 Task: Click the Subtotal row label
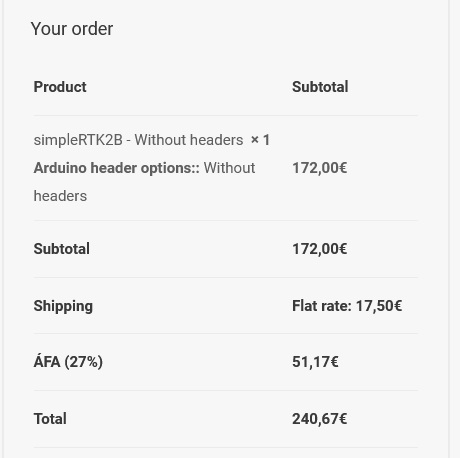point(62,249)
